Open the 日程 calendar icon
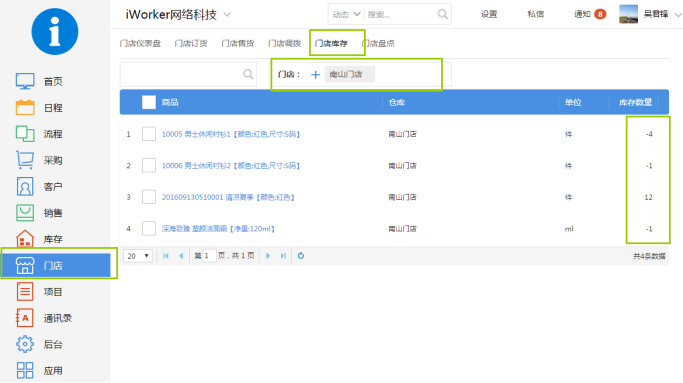The image size is (683, 383). (25, 107)
